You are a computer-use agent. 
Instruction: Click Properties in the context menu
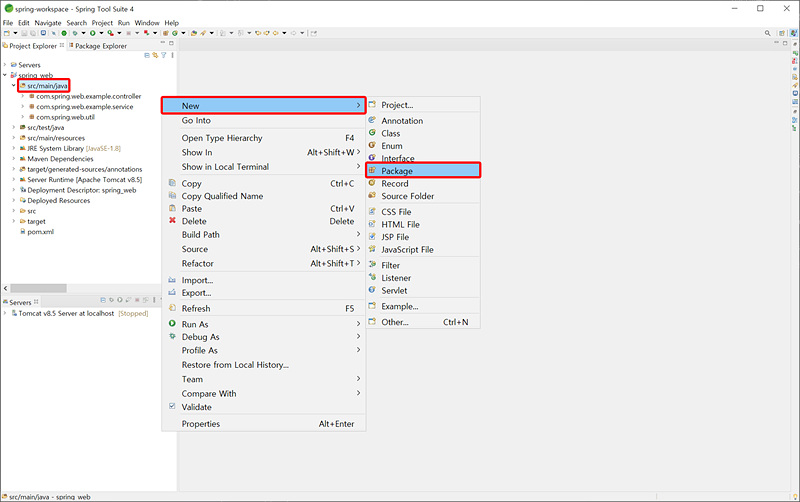click(x=263, y=423)
